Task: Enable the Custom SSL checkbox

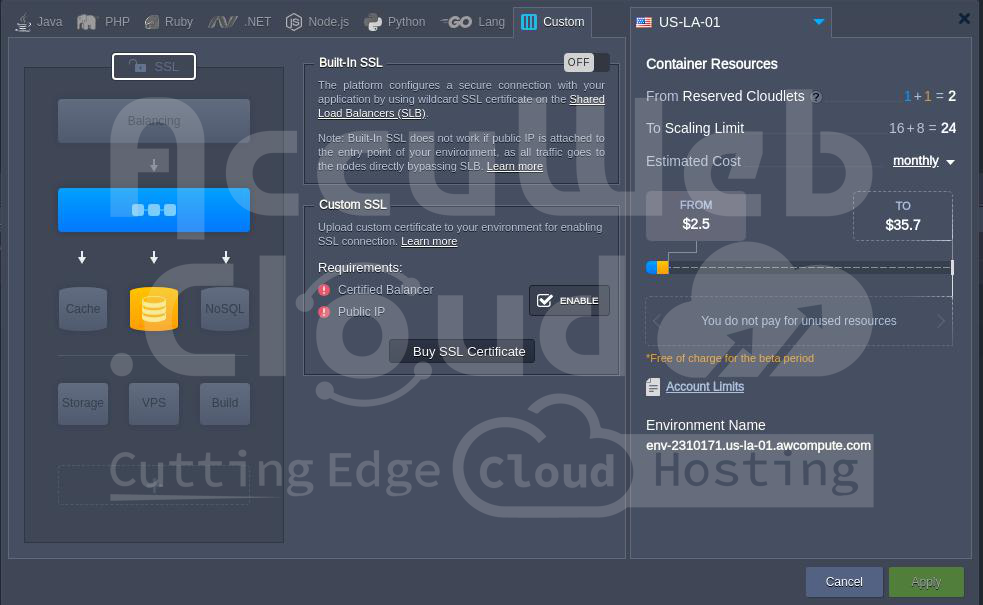Action: (569, 300)
